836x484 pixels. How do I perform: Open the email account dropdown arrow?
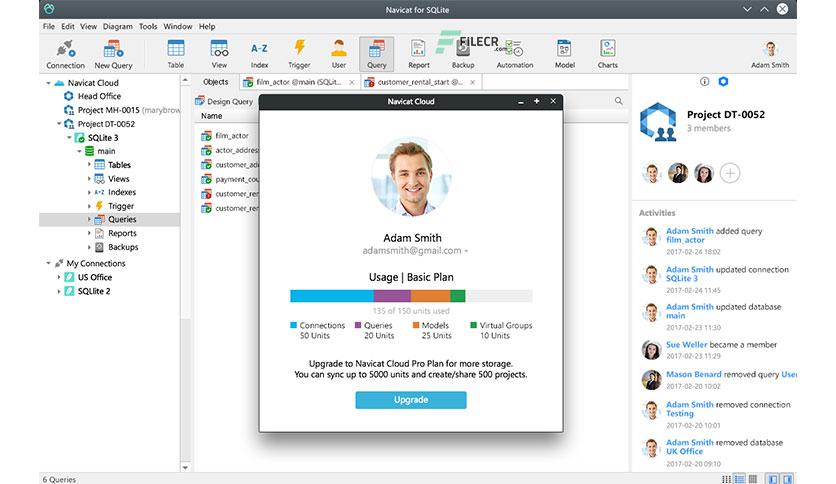click(x=467, y=251)
